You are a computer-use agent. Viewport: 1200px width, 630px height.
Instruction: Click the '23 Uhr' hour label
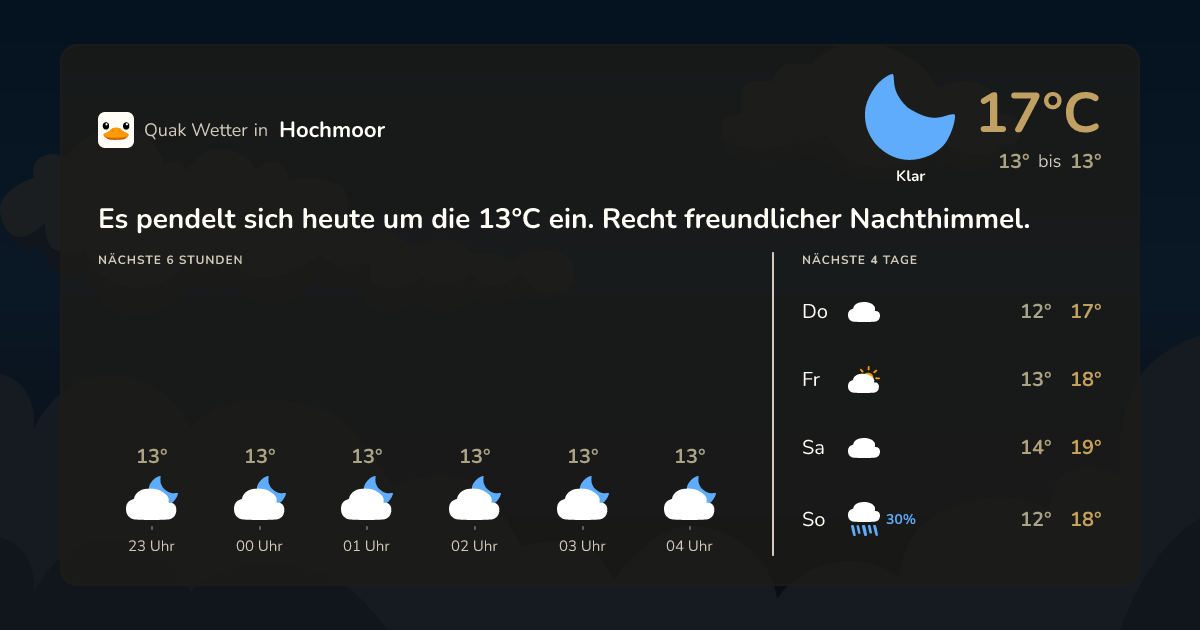coord(152,546)
